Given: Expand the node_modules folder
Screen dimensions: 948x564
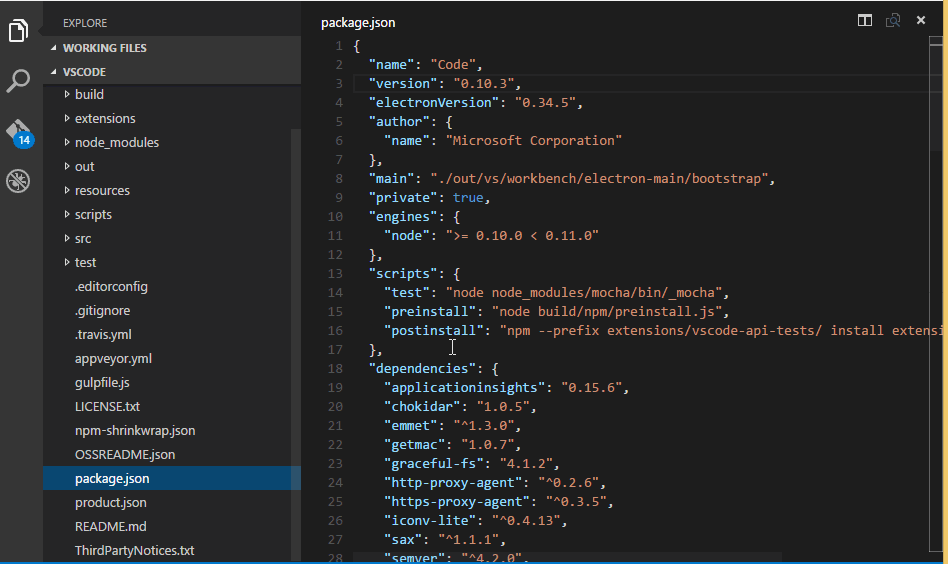Looking at the screenshot, I should 116,142.
